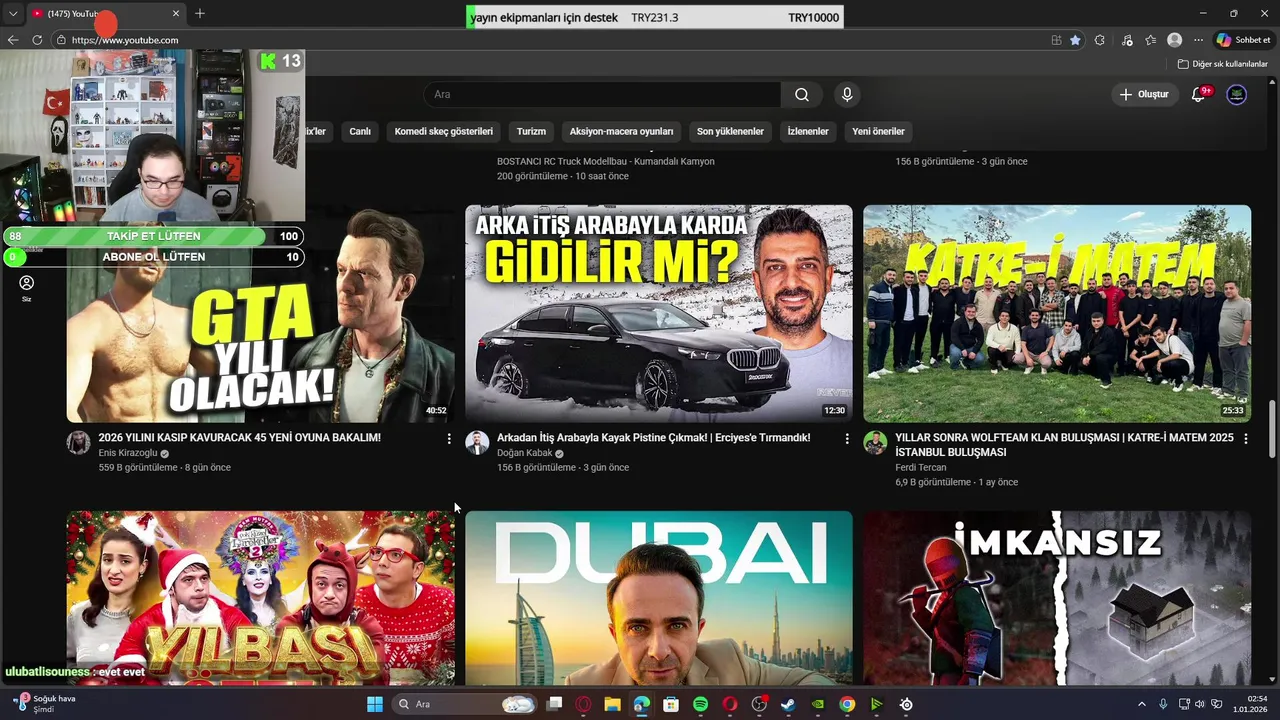This screenshot has width=1280, height=720.
Task: Open Ferdi Tercan channel name
Action: tap(920, 467)
